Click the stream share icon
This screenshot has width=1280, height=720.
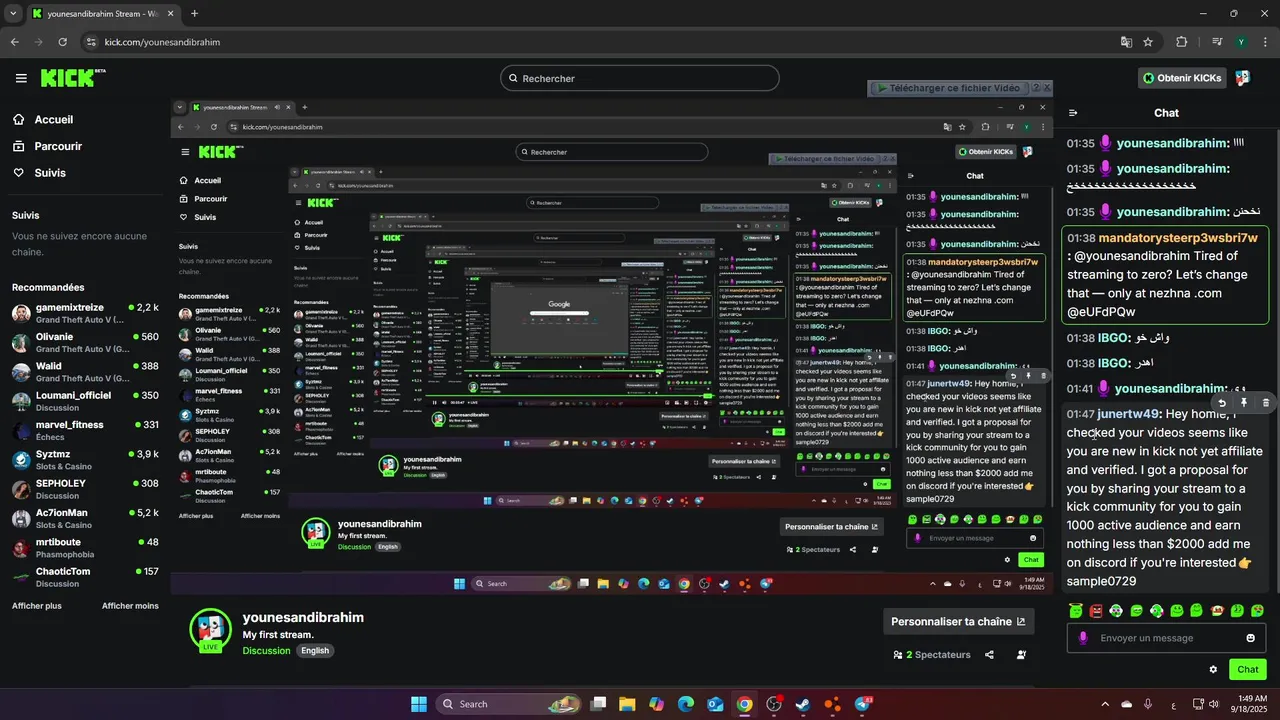point(989,655)
